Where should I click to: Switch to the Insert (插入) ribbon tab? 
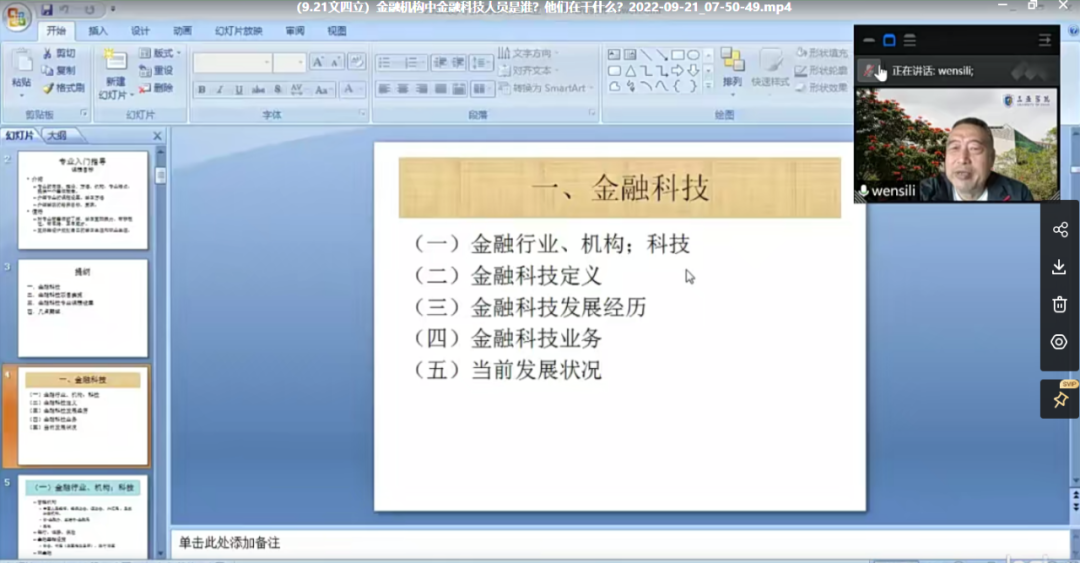pyautogui.click(x=98, y=31)
